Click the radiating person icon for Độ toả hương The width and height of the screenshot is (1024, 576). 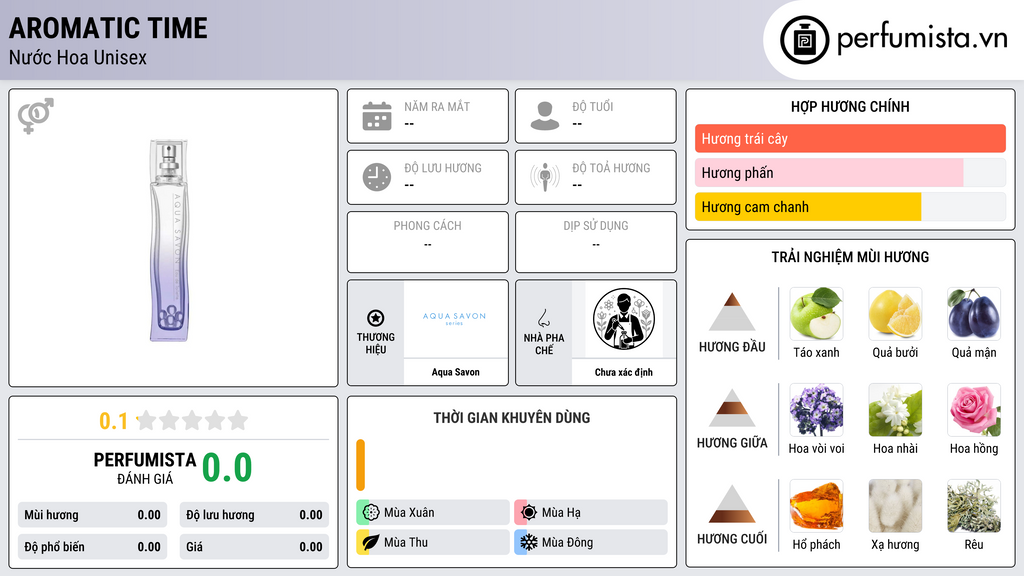click(x=545, y=177)
